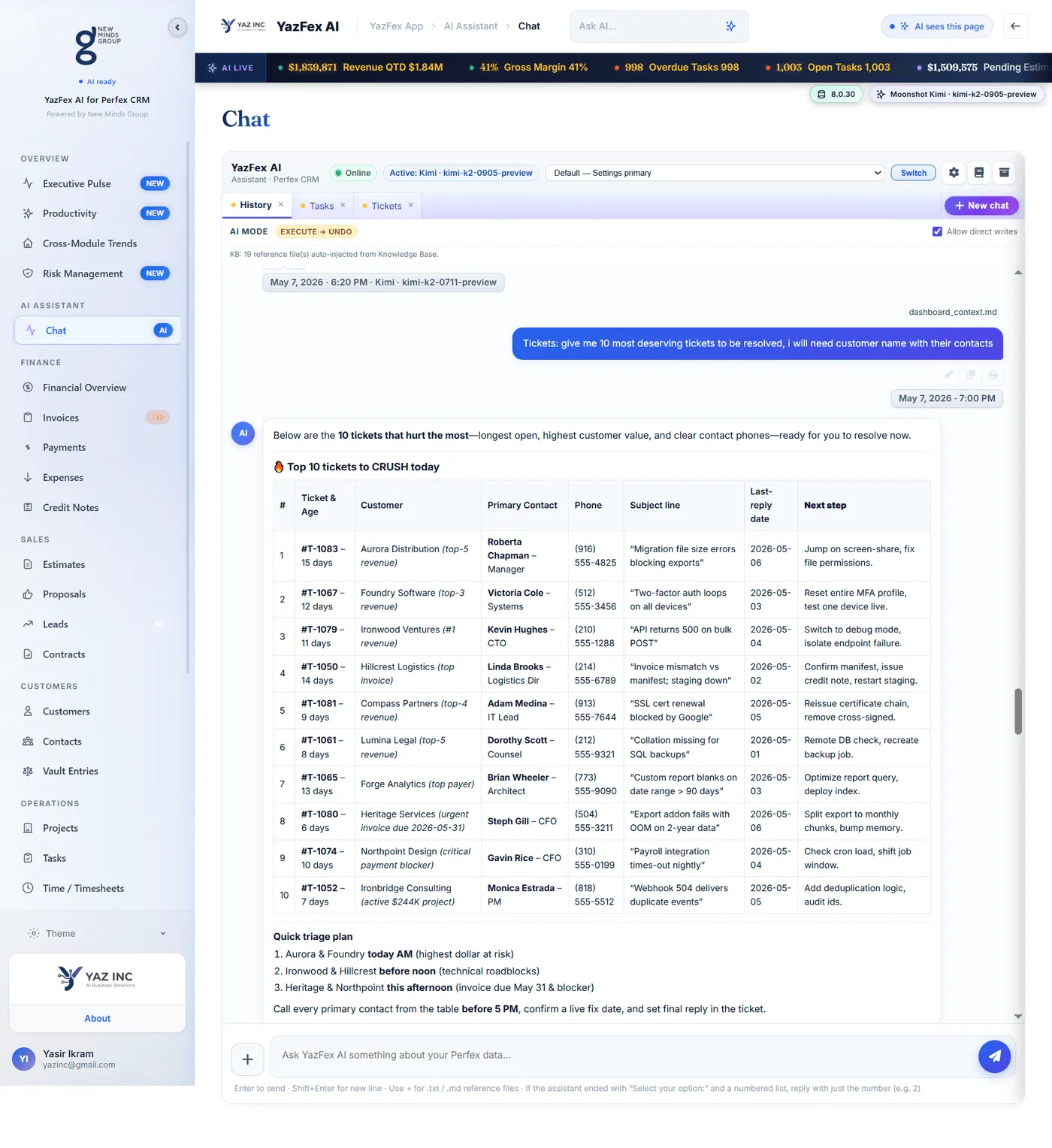
Task: Expand the Theme selector
Action: tap(98, 934)
